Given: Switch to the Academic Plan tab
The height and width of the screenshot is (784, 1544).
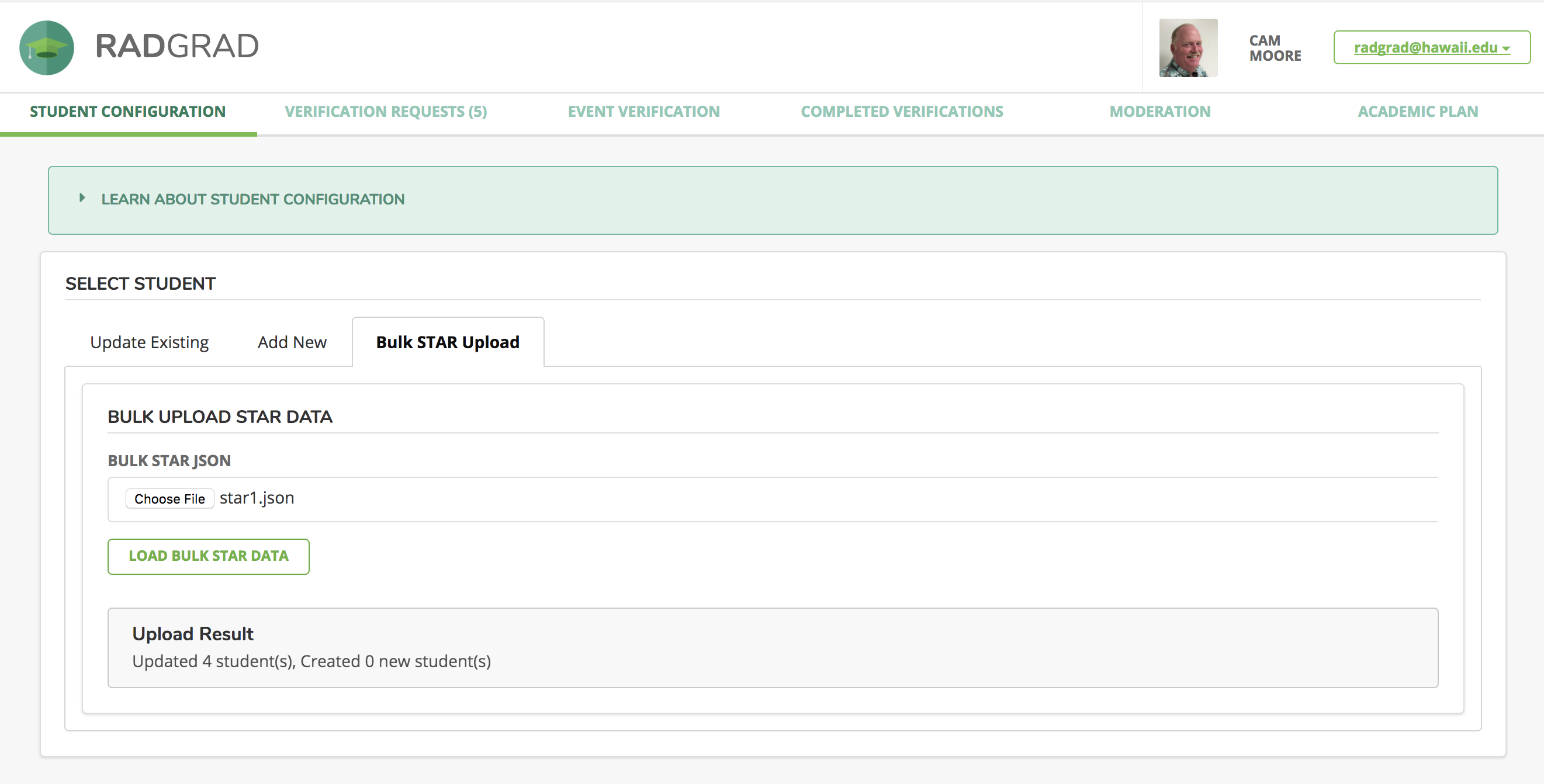Looking at the screenshot, I should [x=1418, y=112].
